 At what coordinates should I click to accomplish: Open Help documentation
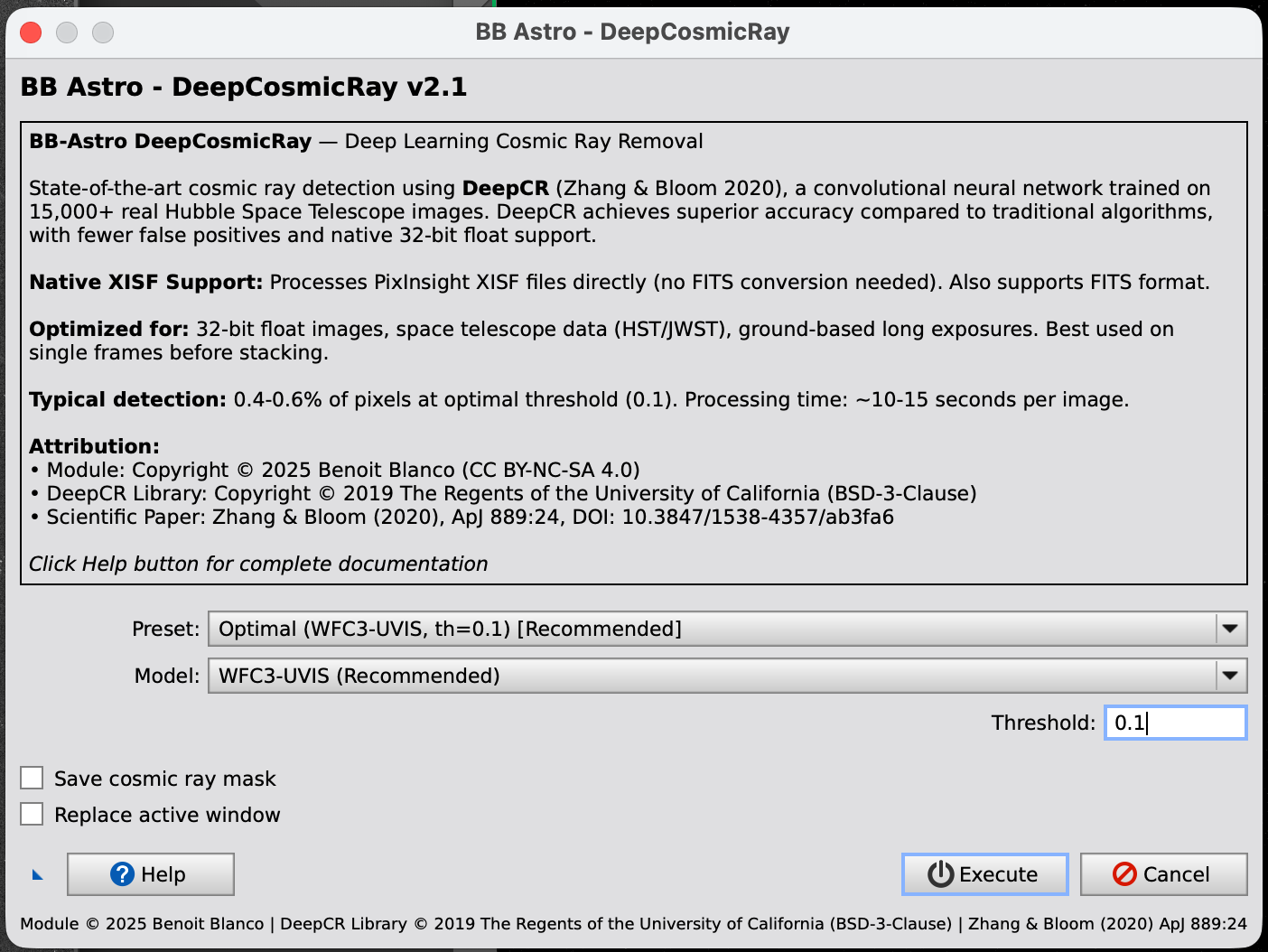pos(151,874)
